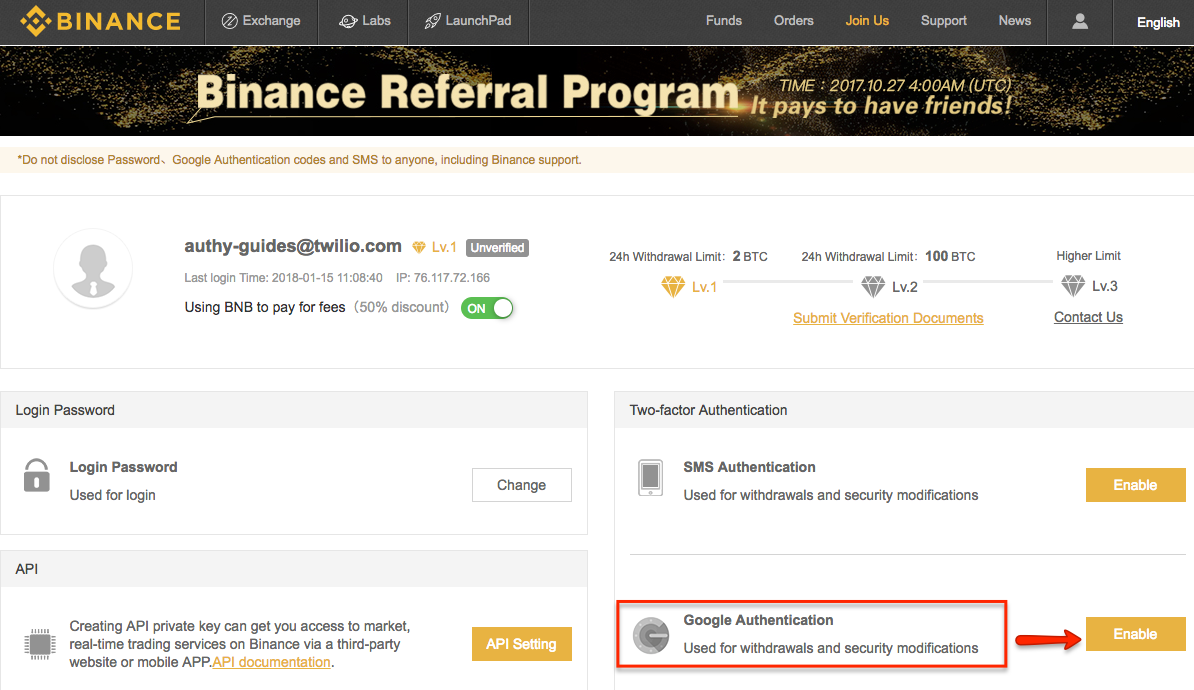Click the Lv.2 marker on withdrawal limit progress bar
This screenshot has height=690, width=1194.
872,285
